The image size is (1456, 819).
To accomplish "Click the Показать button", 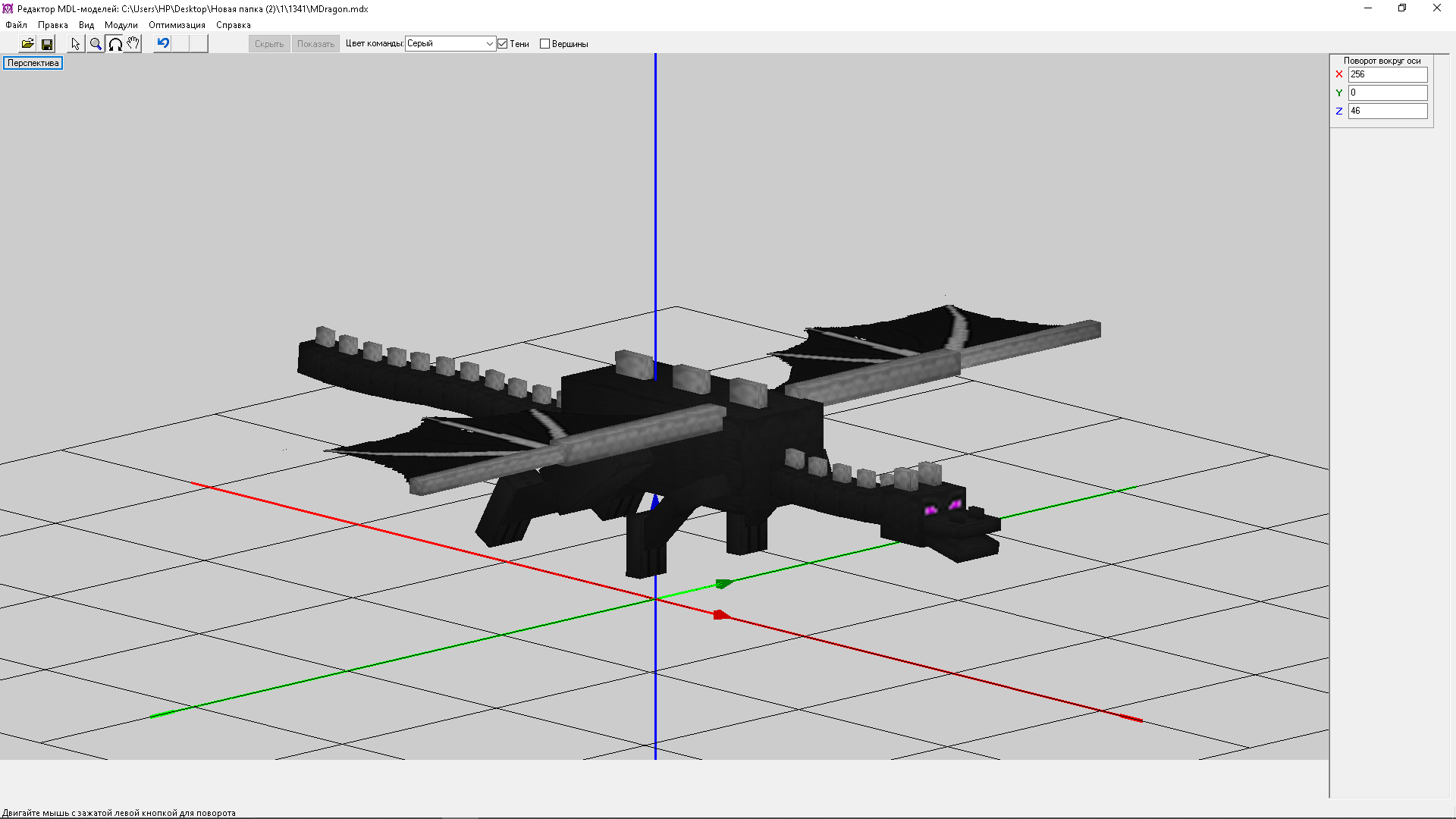I will 315,44.
